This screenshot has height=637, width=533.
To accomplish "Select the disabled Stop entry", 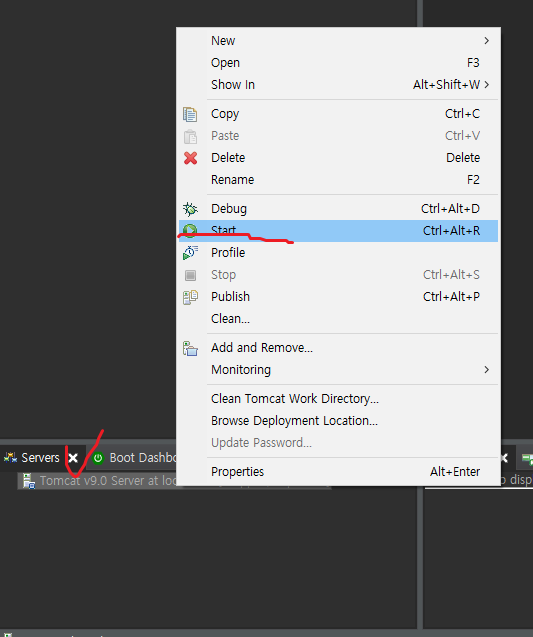I will click(338, 275).
